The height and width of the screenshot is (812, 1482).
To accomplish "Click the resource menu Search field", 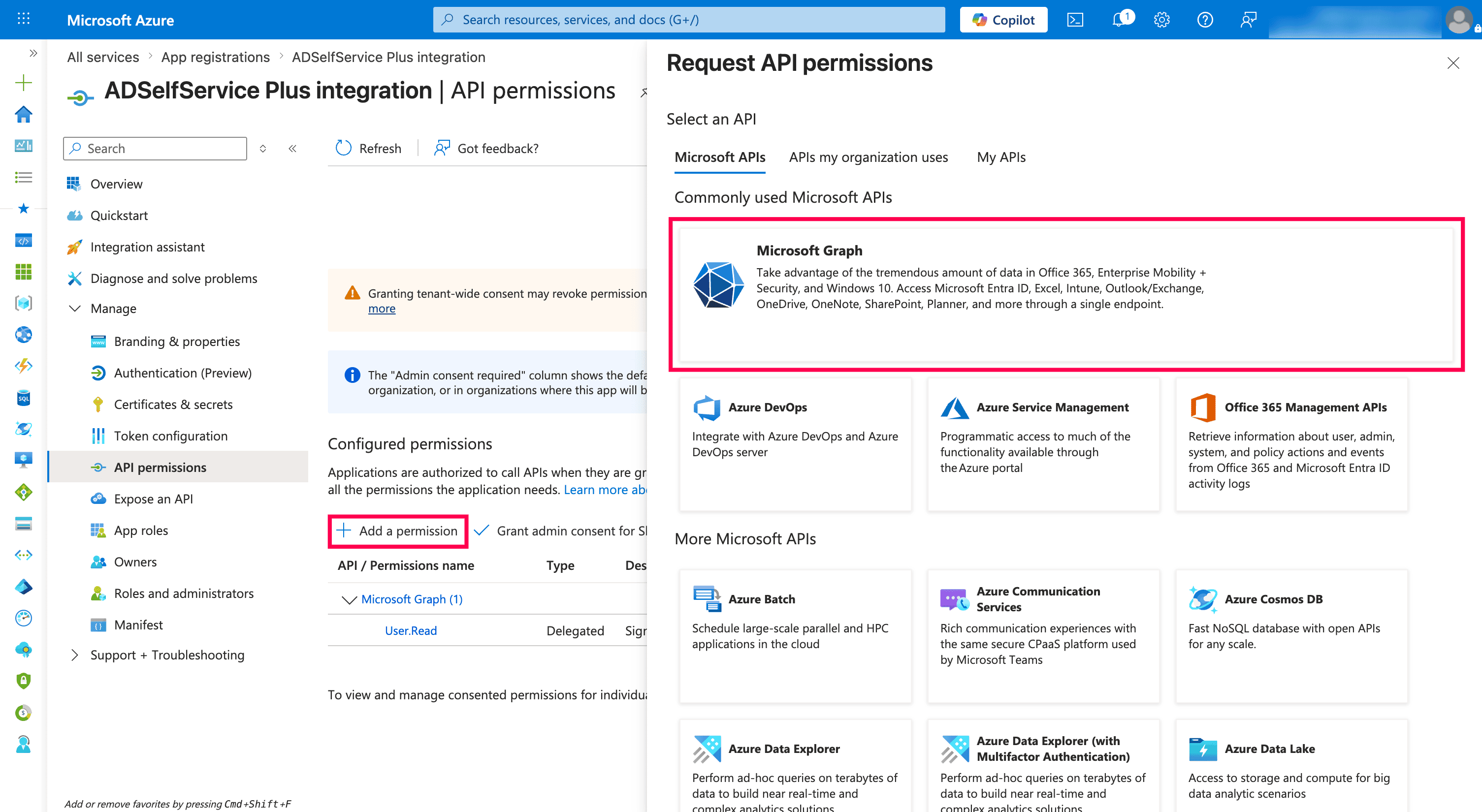I will coord(155,148).
